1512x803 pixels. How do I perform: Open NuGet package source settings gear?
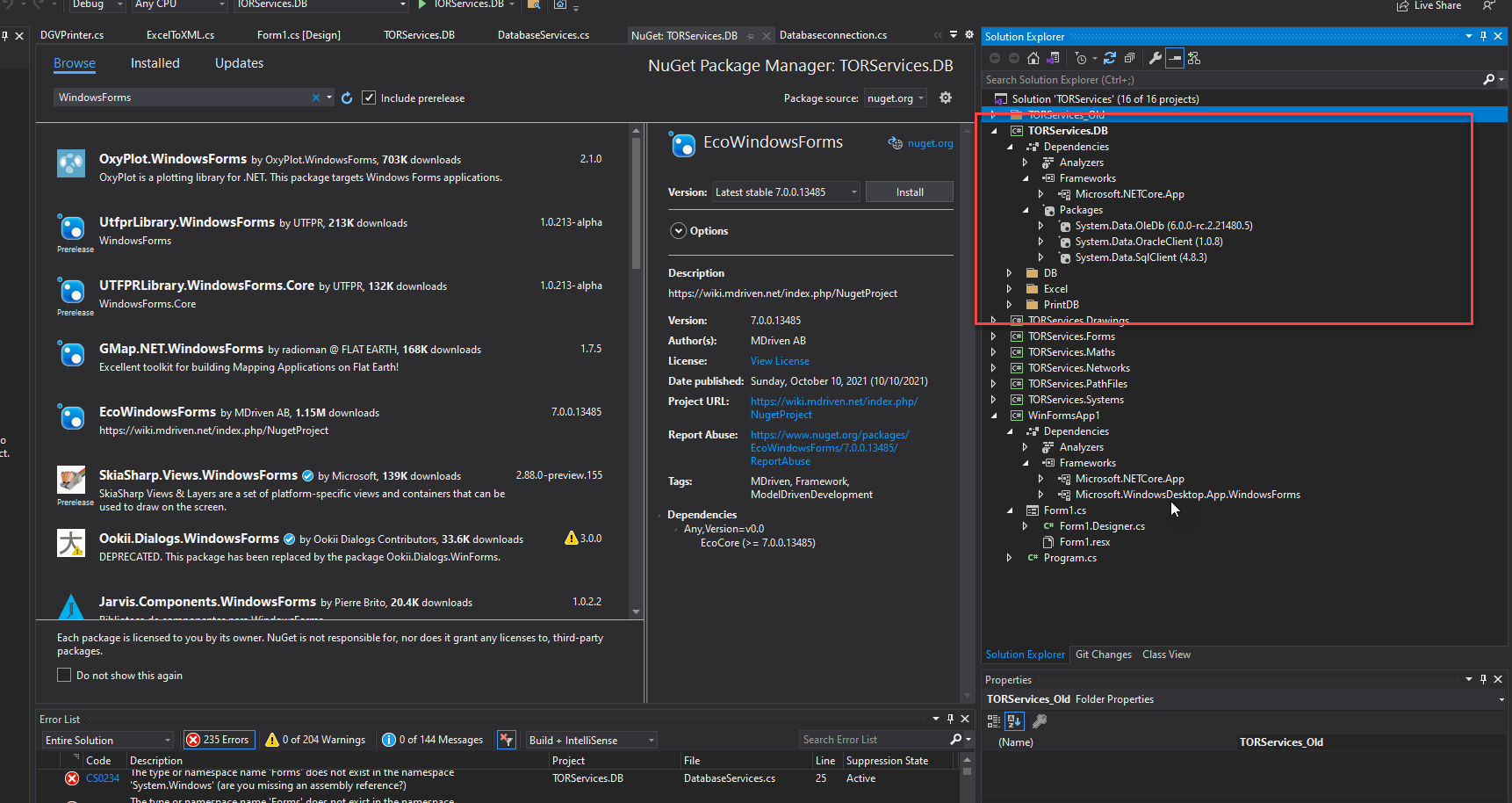pos(946,98)
